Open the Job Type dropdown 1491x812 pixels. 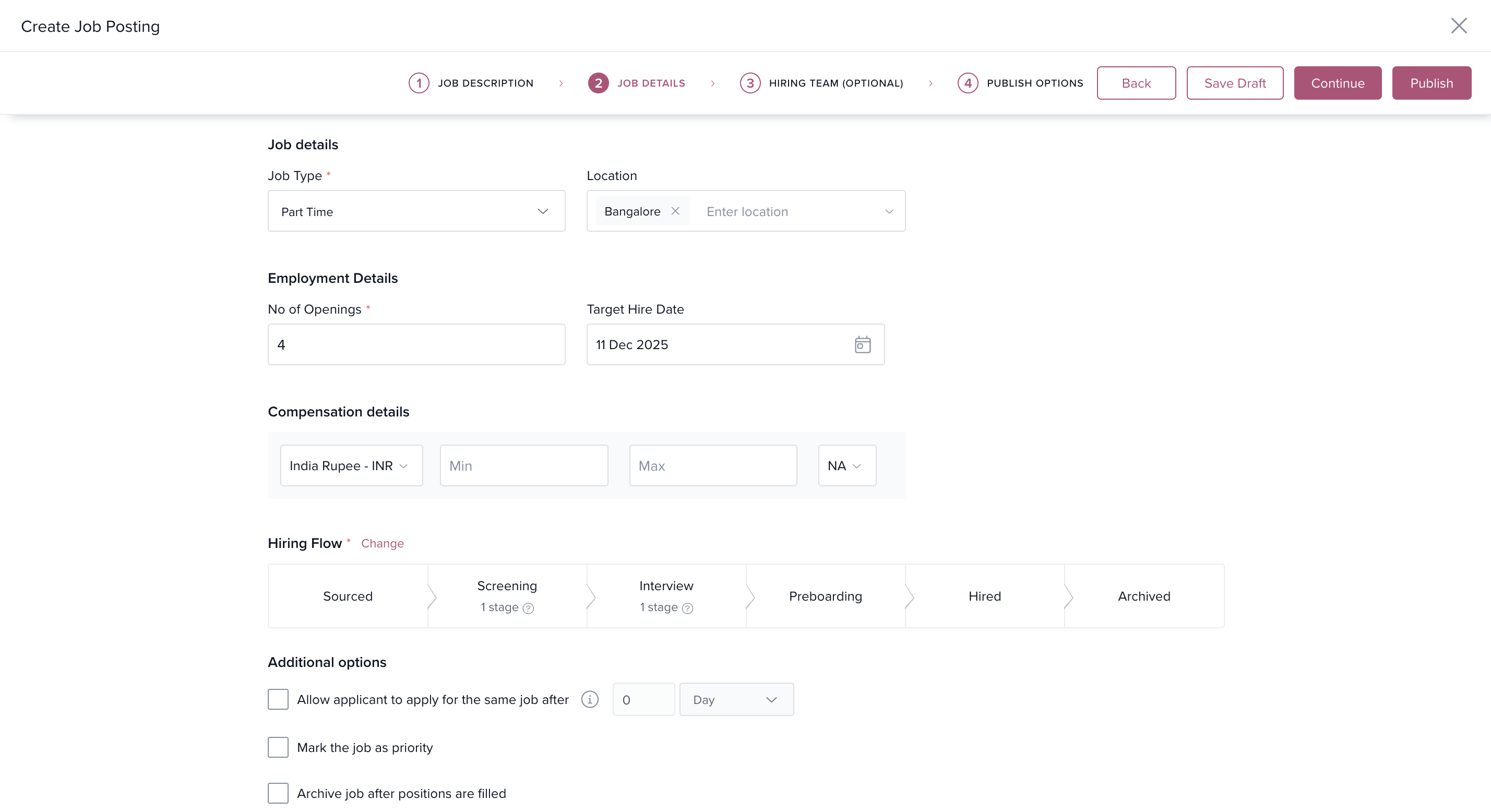click(x=416, y=211)
